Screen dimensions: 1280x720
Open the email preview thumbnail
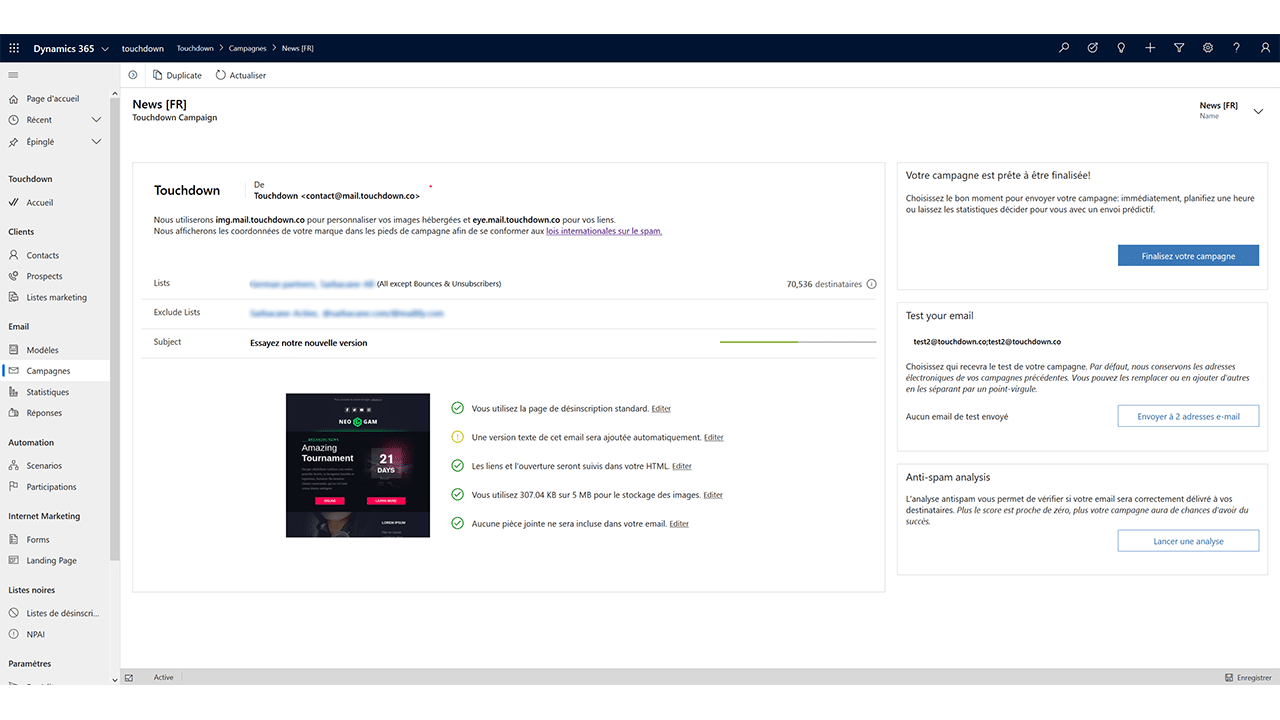coord(358,465)
